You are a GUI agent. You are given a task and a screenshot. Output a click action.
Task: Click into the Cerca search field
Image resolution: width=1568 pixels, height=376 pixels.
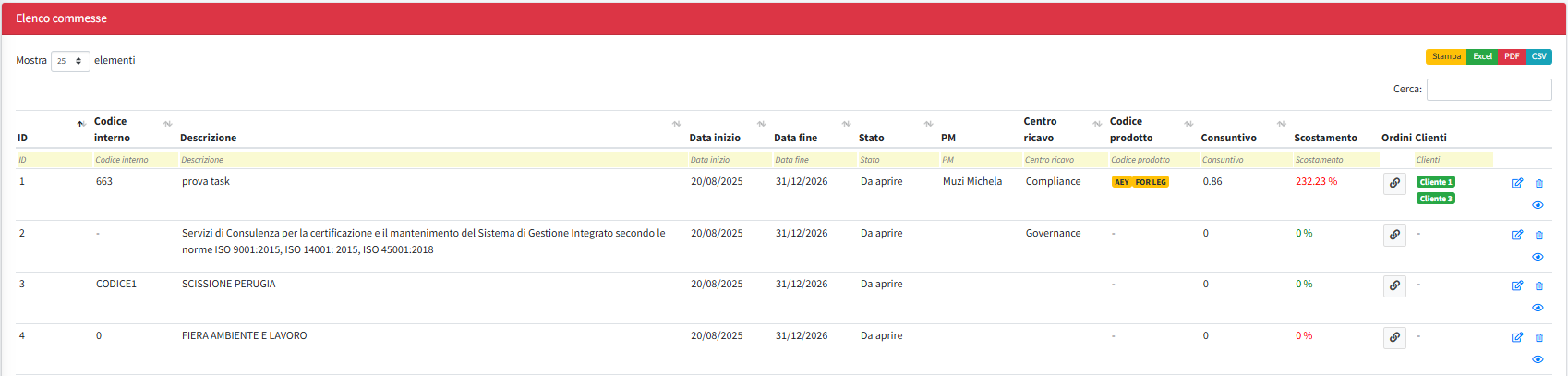click(x=1489, y=90)
